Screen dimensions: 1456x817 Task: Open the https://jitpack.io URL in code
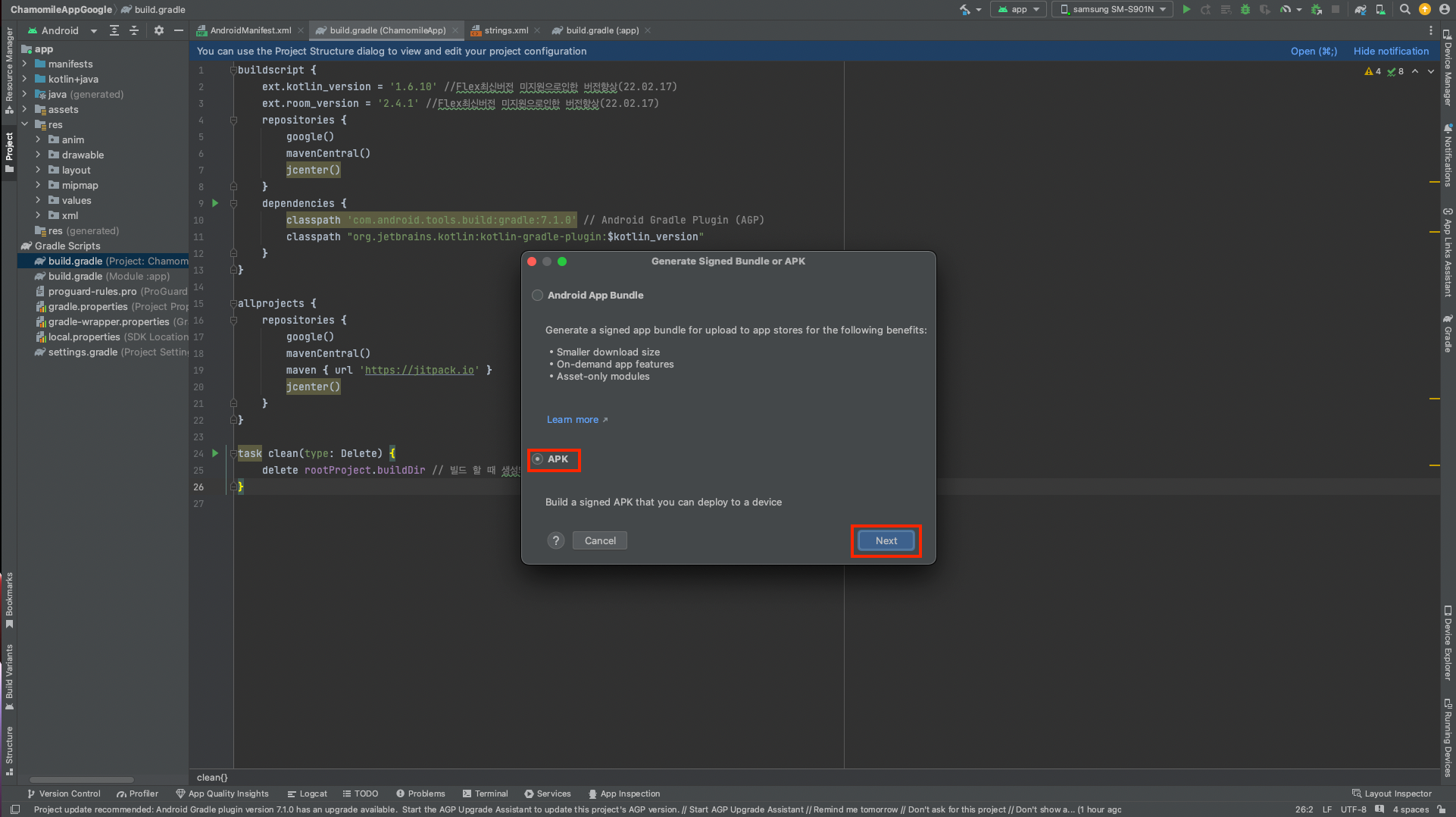[420, 370]
